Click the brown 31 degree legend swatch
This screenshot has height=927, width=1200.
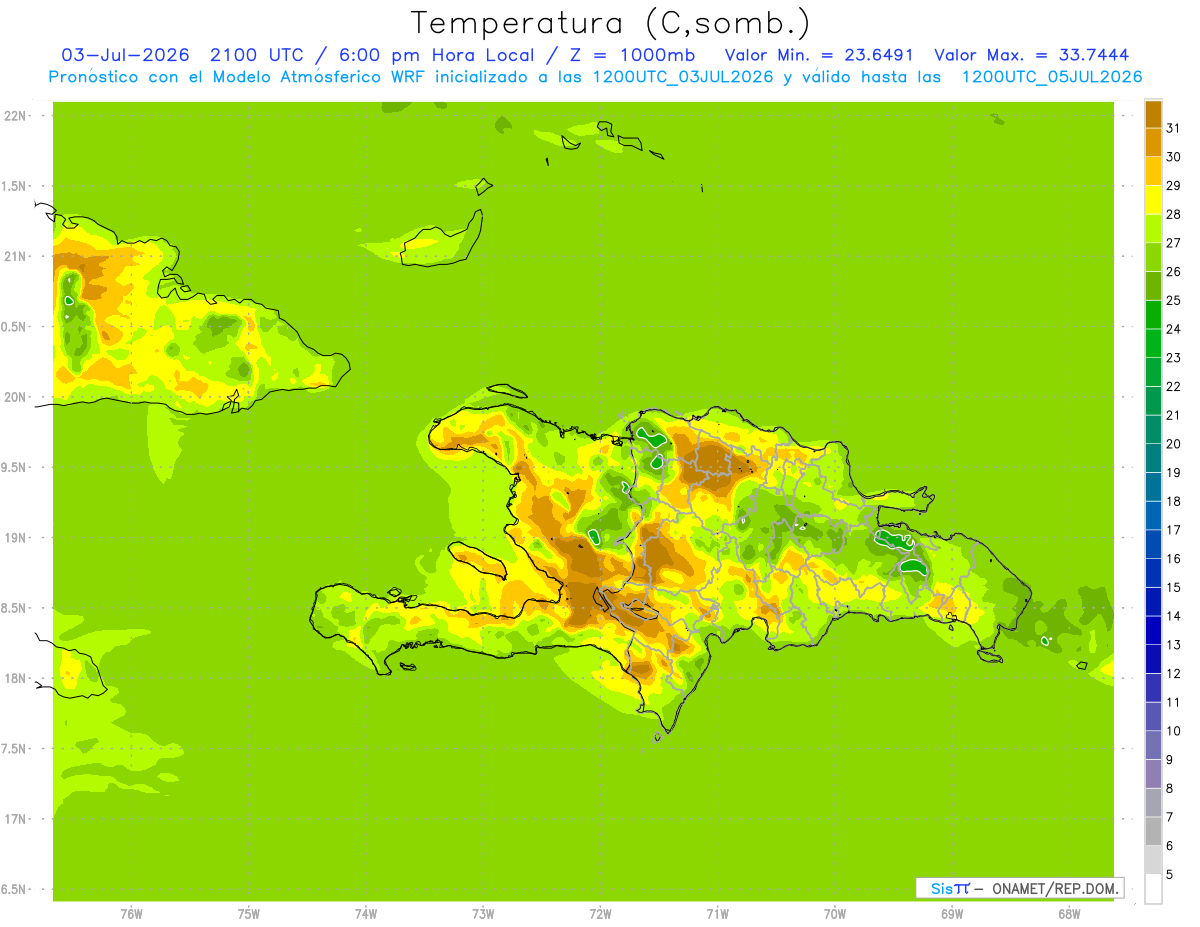1153,114
